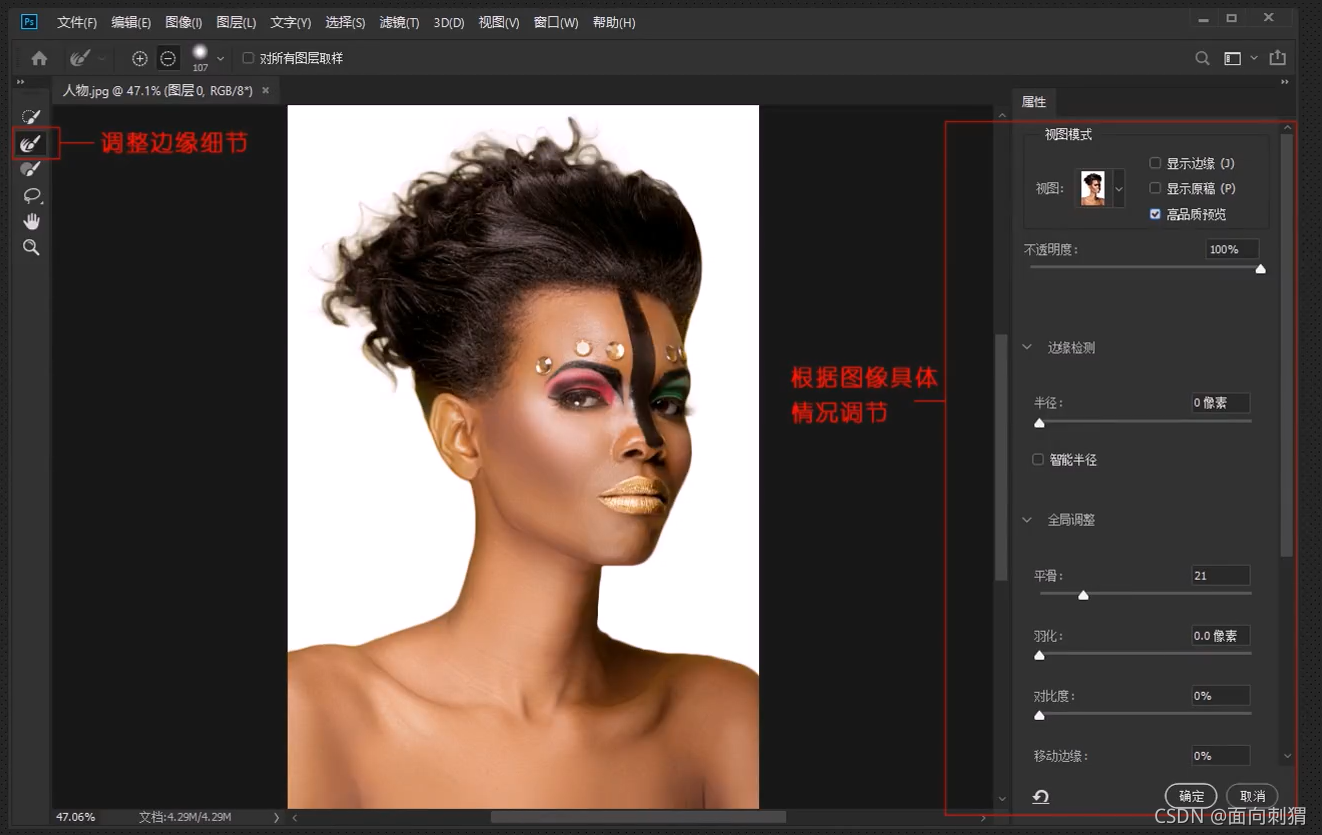Open the 帮助(H) menu

click(x=614, y=22)
